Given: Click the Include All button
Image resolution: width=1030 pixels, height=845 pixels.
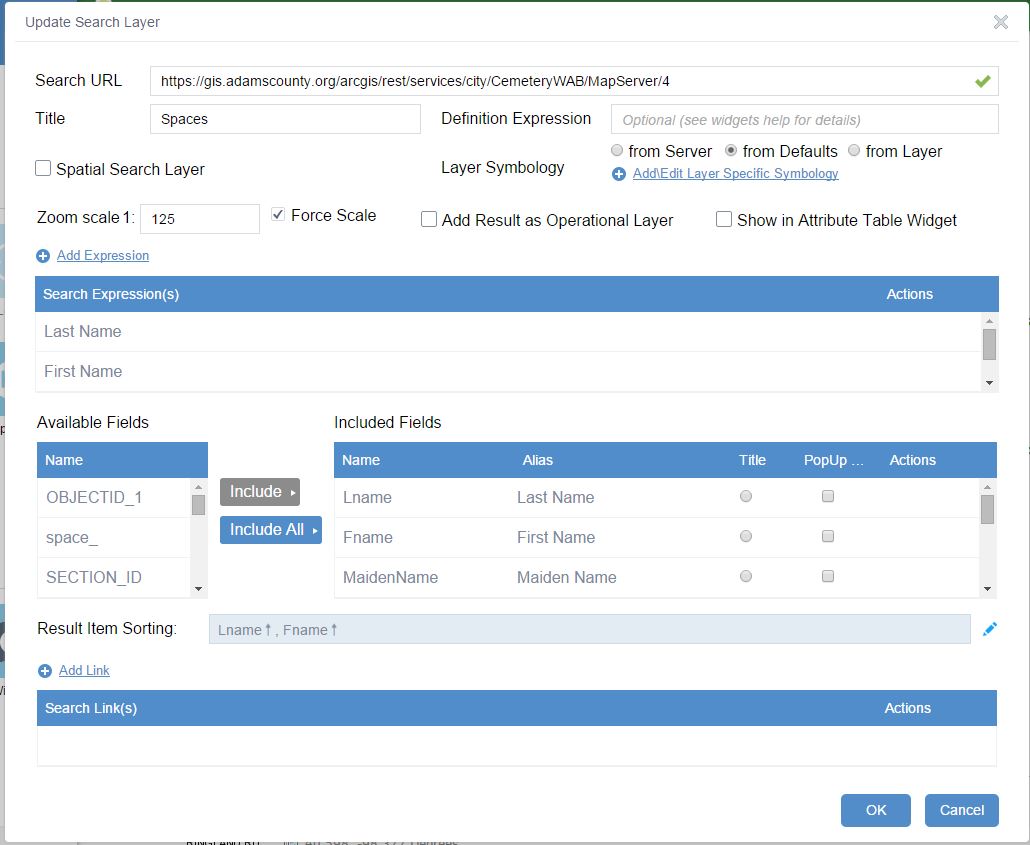Looking at the screenshot, I should pos(271,530).
